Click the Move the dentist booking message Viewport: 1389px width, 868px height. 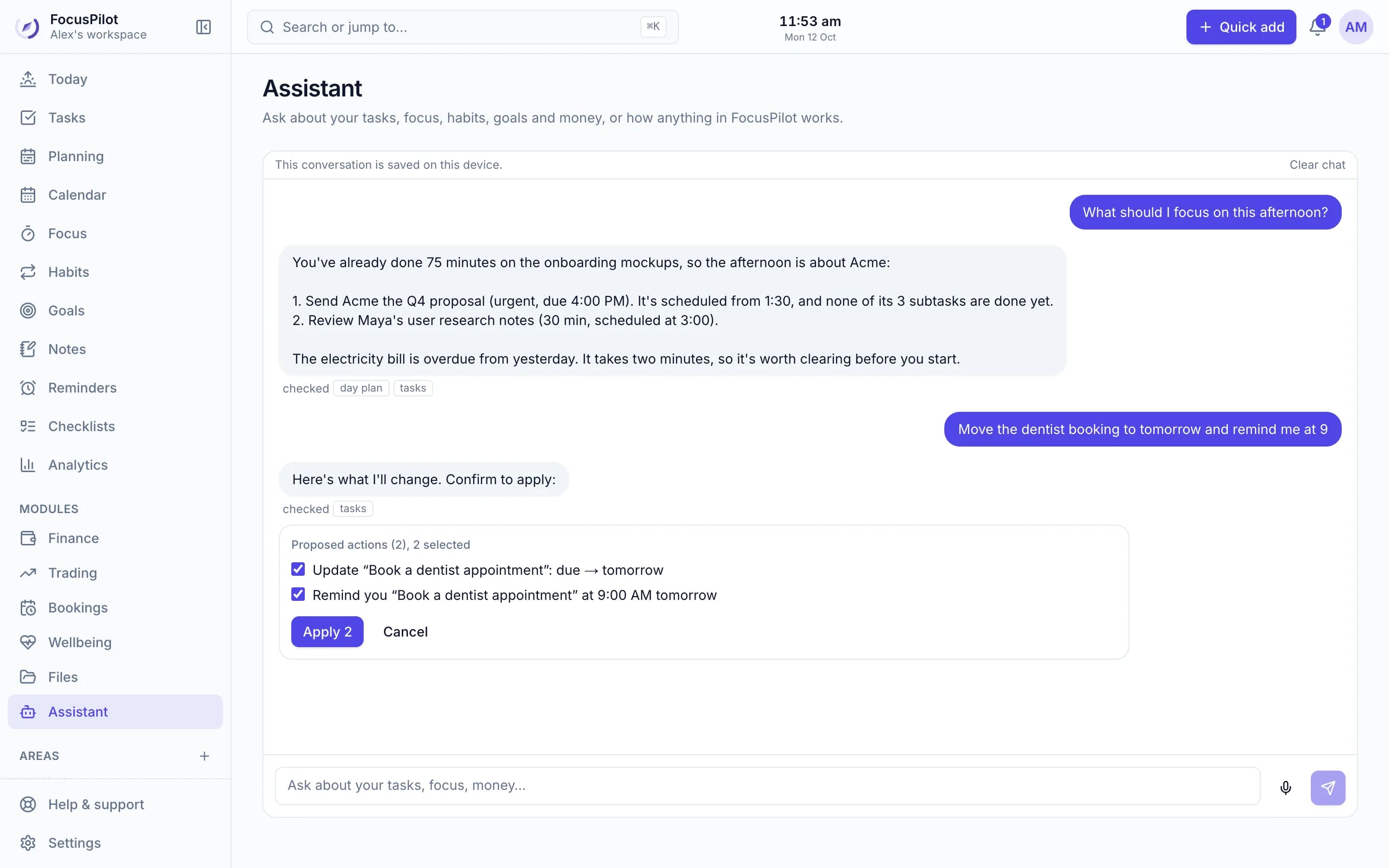click(1142, 429)
